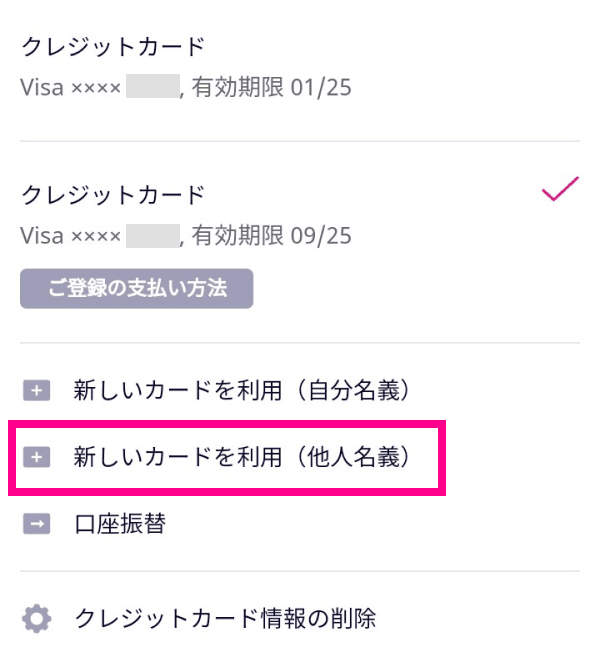Image resolution: width=600 pixels, height=672 pixels.
Task: Choose 新しいカードを利用（自分名義） text
Action: coord(243,392)
